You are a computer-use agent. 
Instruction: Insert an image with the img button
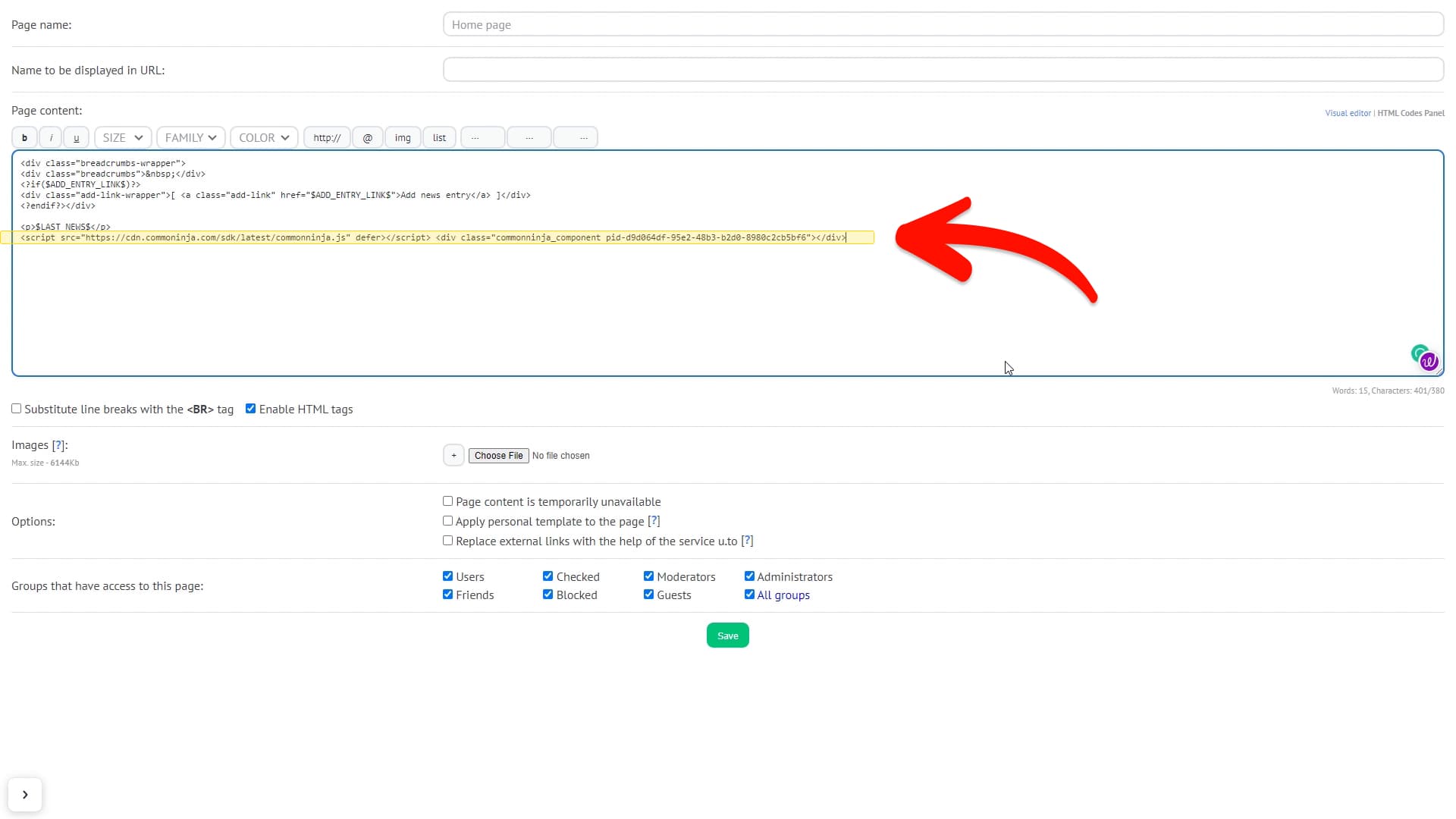tap(403, 138)
